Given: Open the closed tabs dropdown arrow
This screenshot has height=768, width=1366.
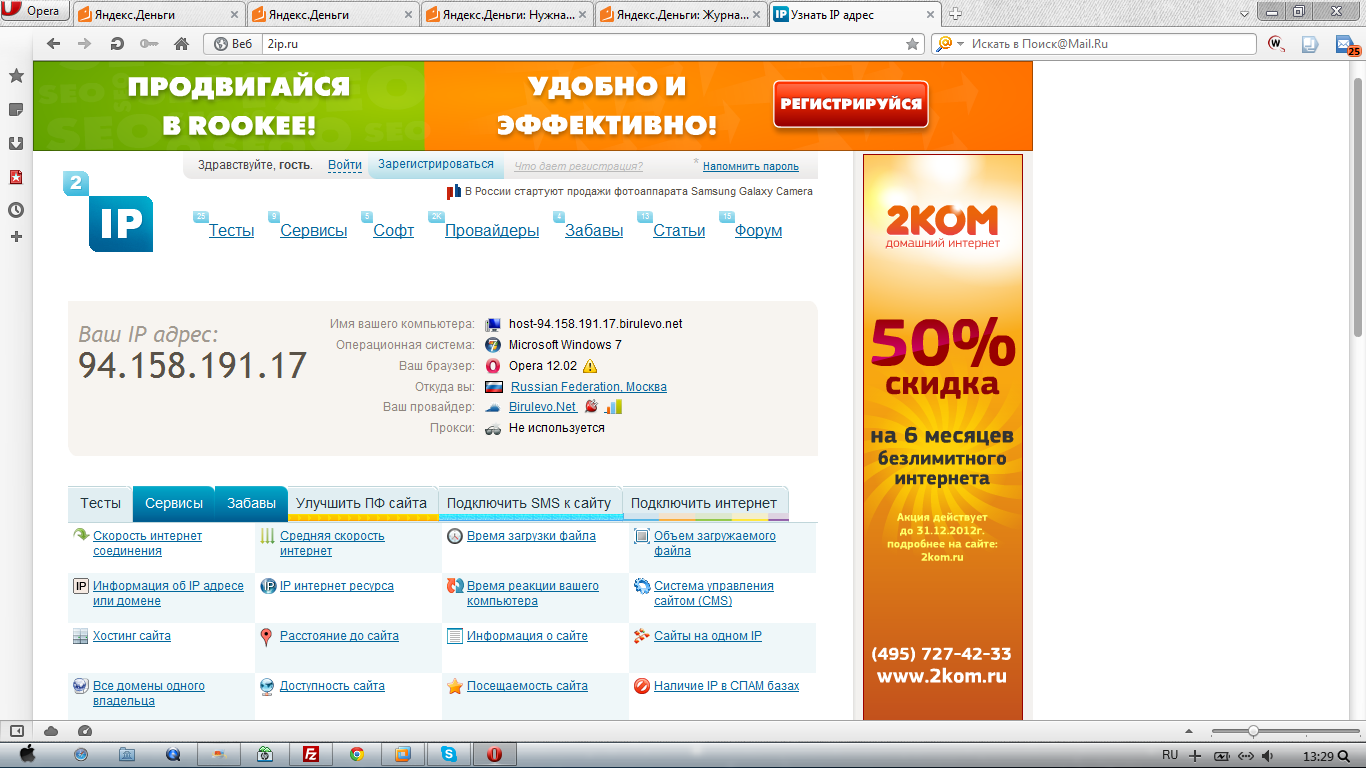Looking at the screenshot, I should (1245, 13).
